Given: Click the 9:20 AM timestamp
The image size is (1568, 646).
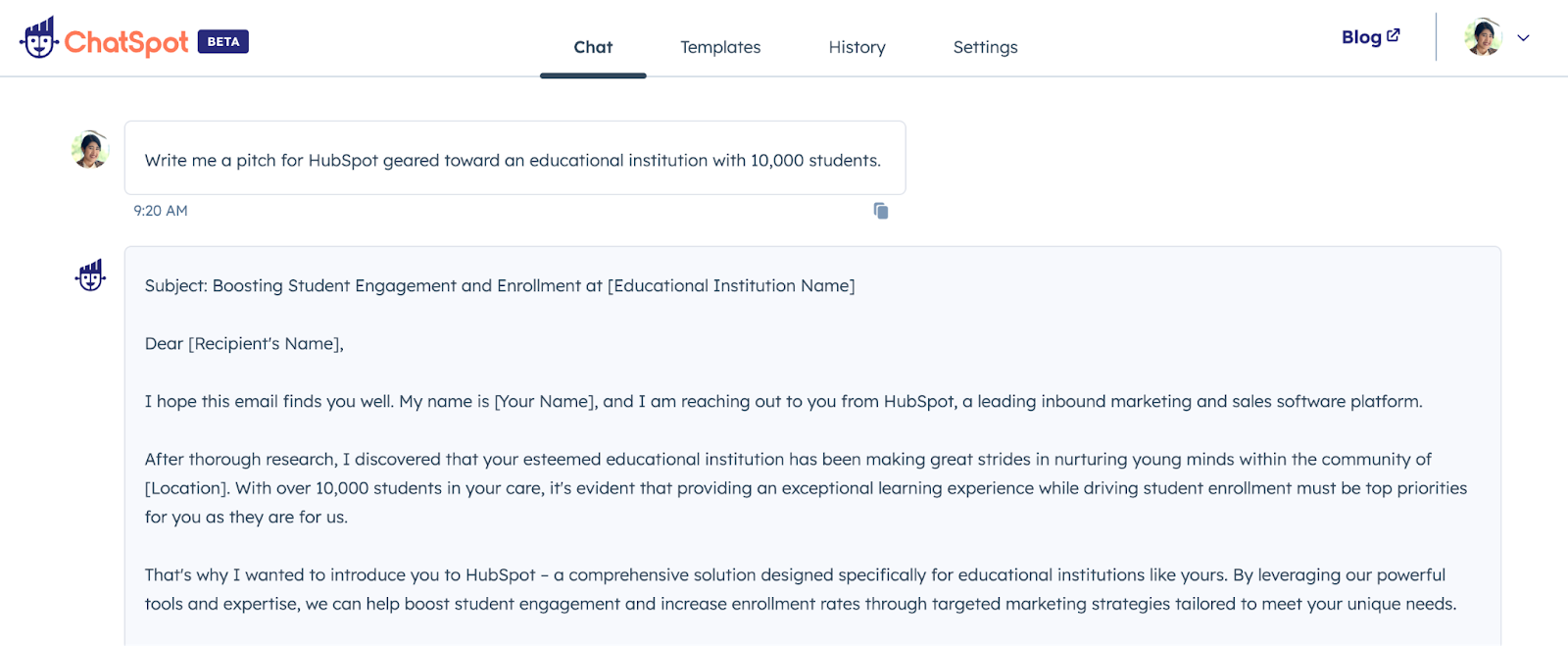Looking at the screenshot, I should coord(161,211).
